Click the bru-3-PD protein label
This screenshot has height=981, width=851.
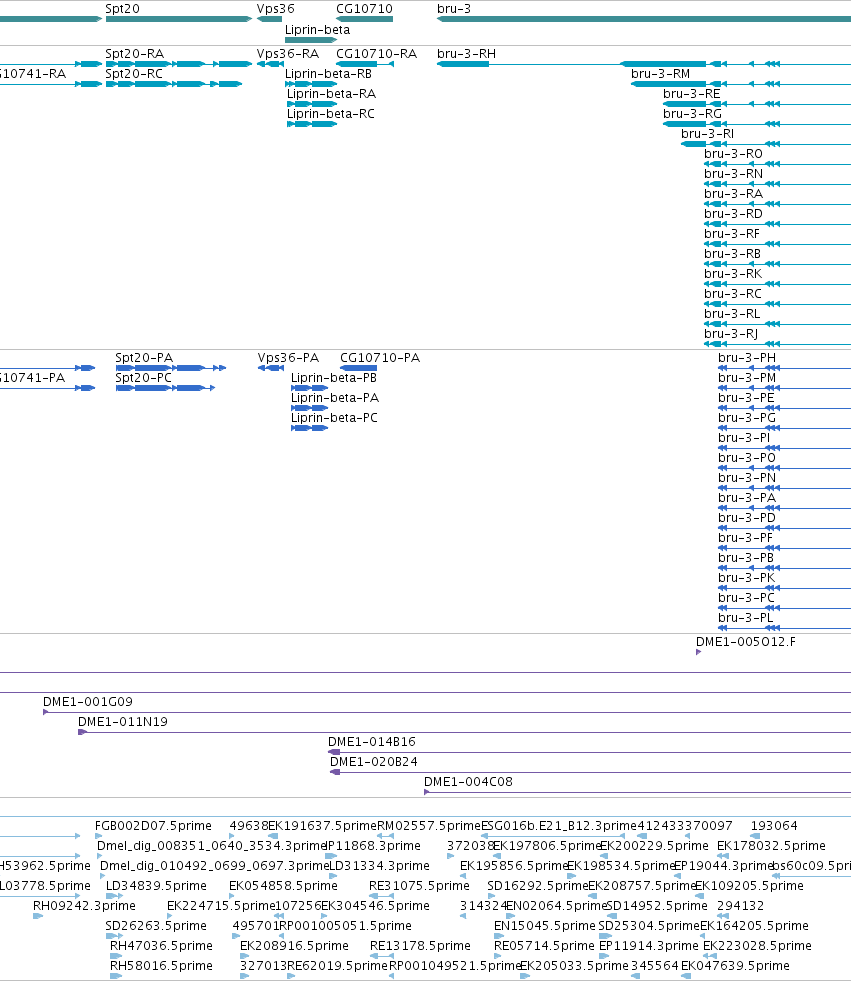click(747, 518)
